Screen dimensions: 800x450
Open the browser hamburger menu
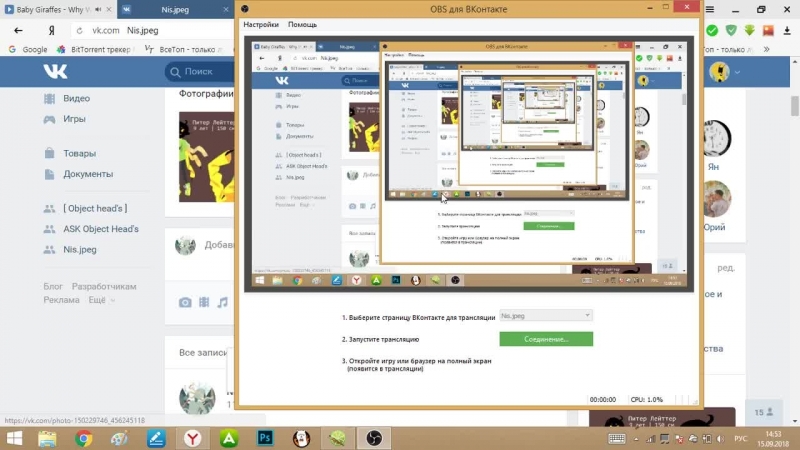(x=710, y=9)
